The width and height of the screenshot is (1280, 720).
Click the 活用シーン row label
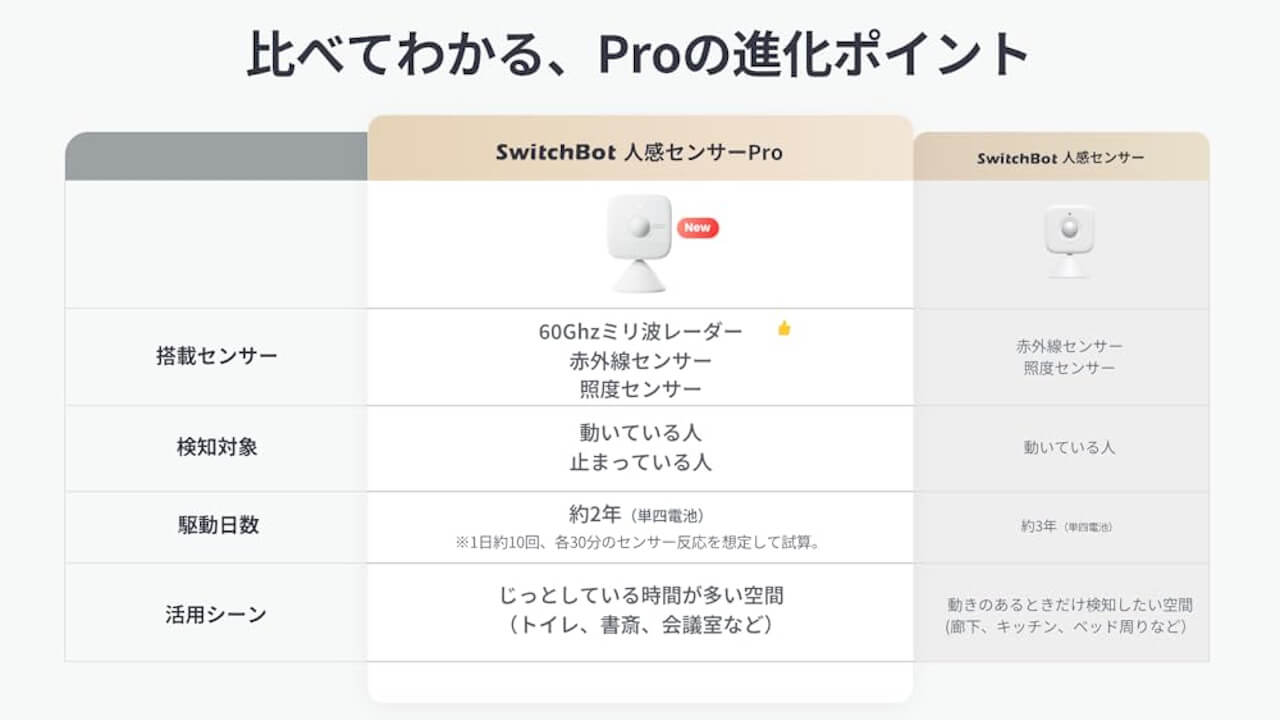click(216, 614)
